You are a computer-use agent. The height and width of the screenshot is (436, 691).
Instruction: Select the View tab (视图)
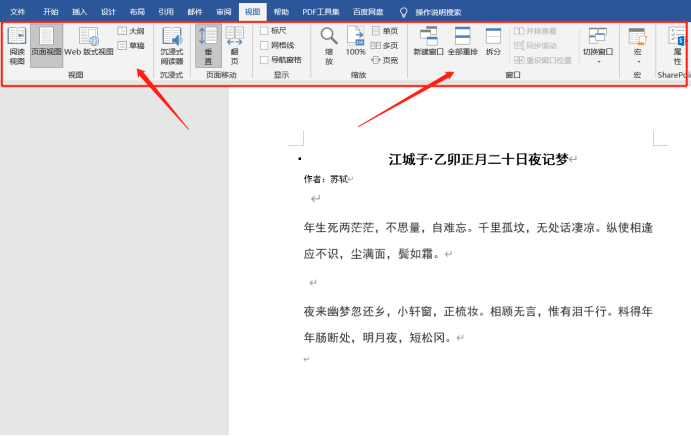pyautogui.click(x=253, y=12)
